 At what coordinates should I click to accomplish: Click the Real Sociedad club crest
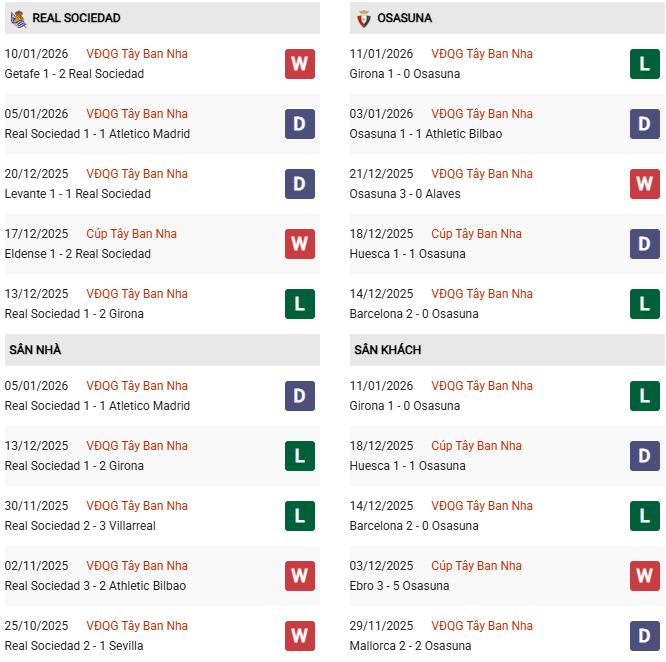19,18
